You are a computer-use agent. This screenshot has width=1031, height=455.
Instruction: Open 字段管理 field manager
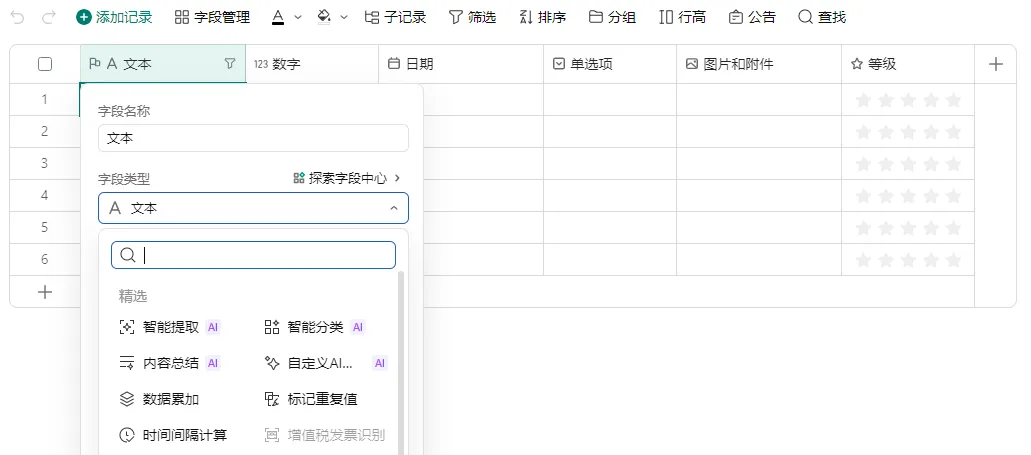pos(212,18)
